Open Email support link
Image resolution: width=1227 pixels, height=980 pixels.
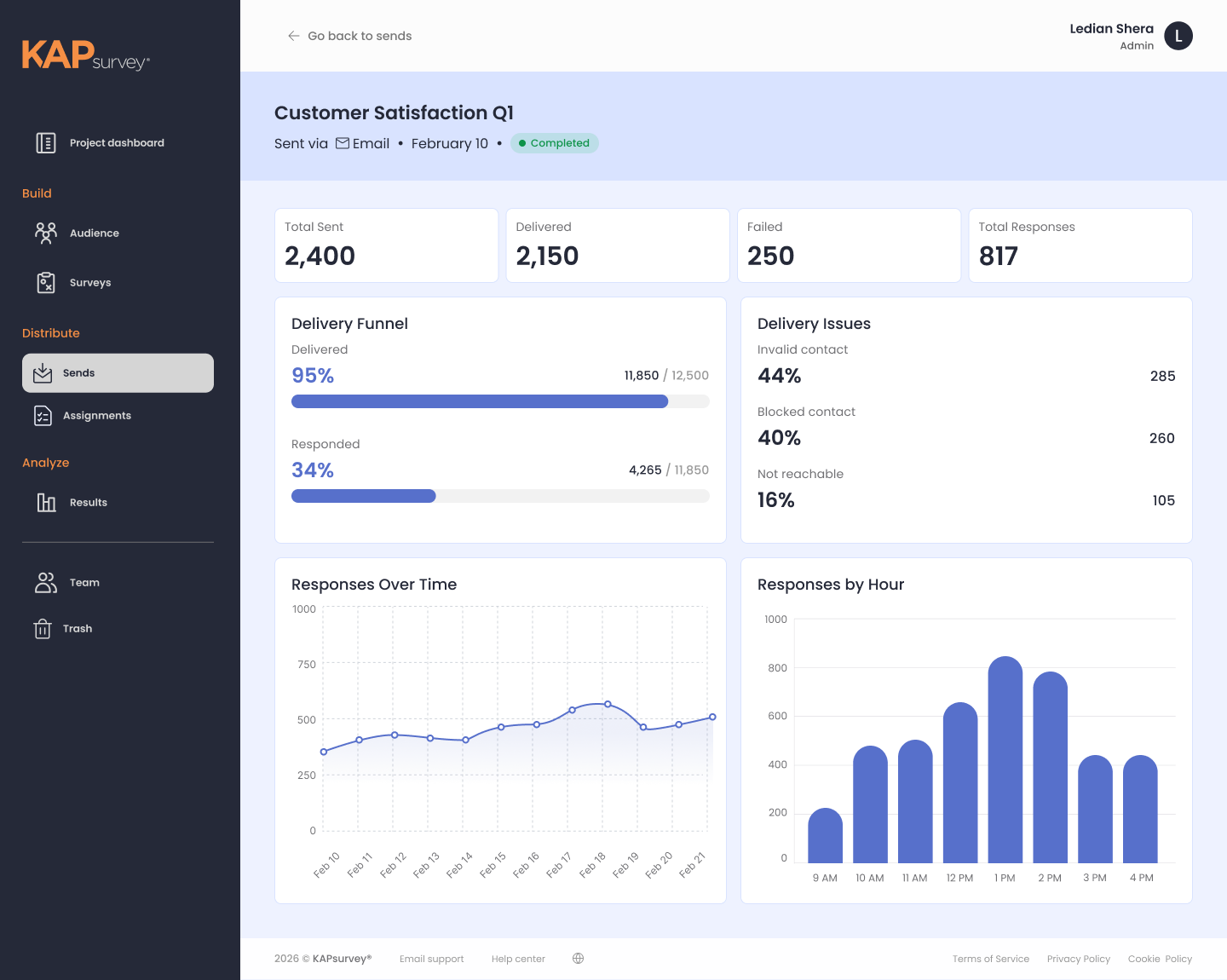tap(432, 959)
